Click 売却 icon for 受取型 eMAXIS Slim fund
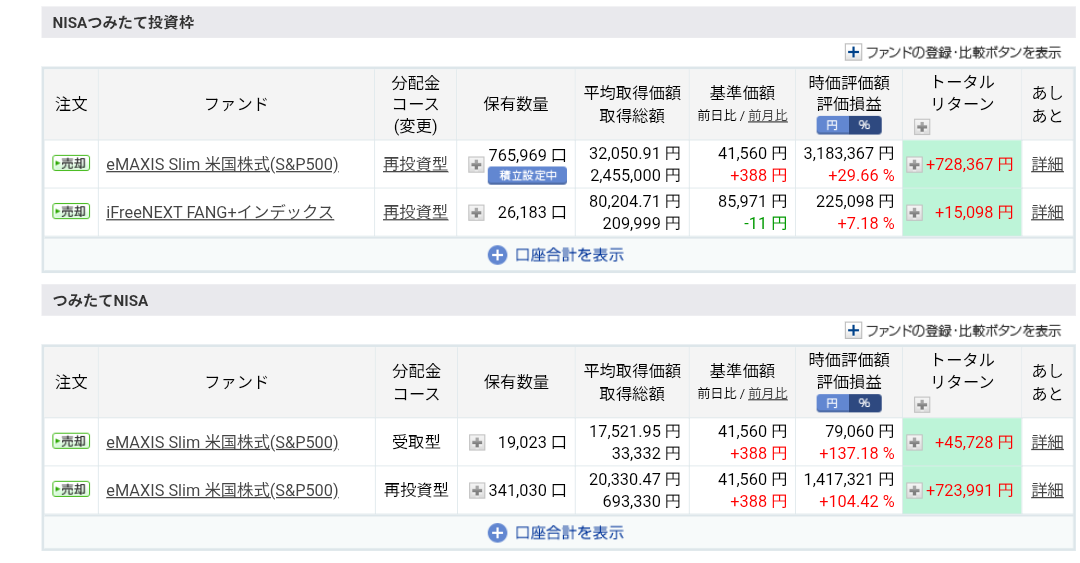Viewport: 1080px width, 563px height. (x=71, y=441)
